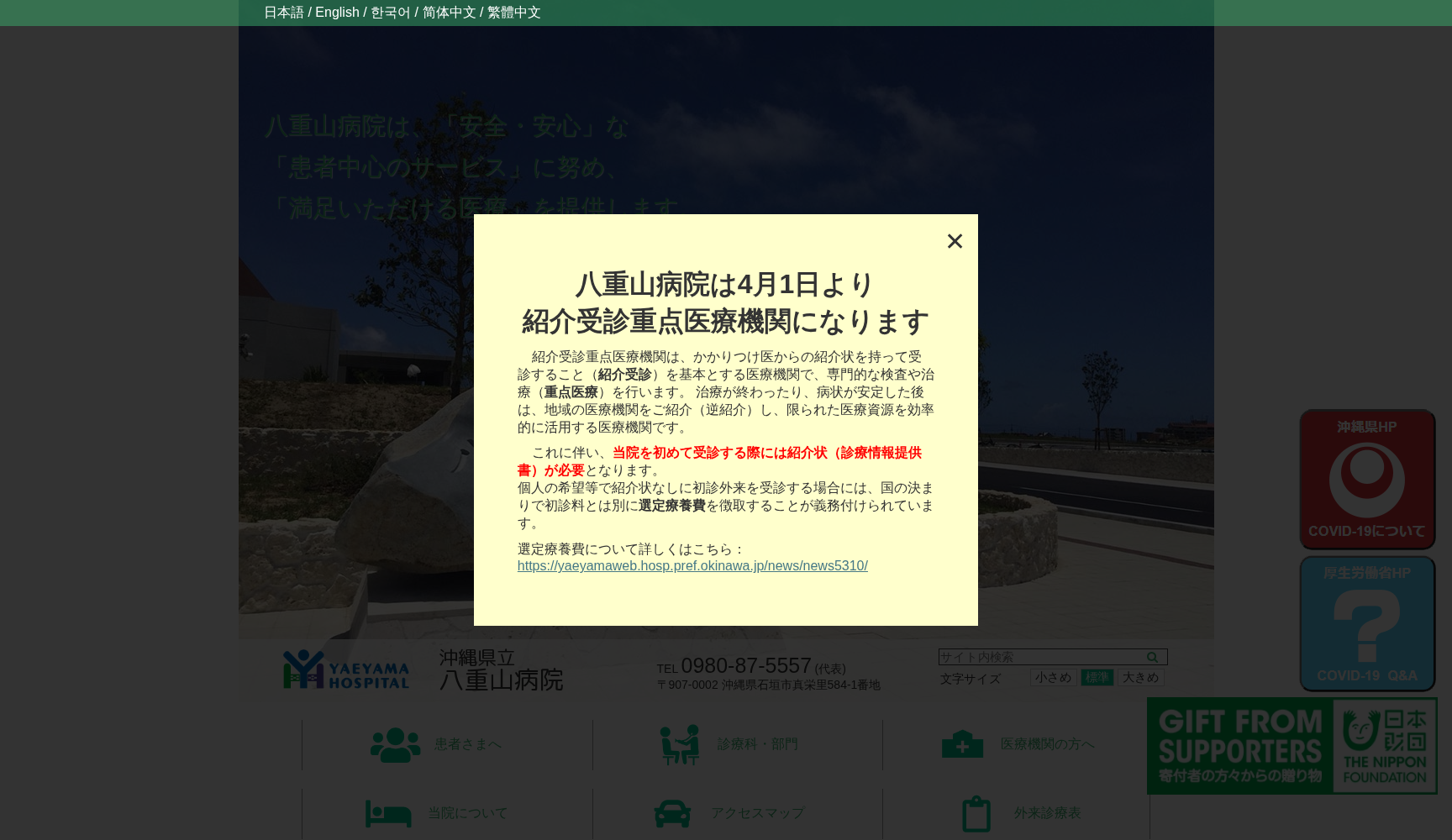Switch the site language to 한국어
The width and height of the screenshot is (1452, 840).
coord(389,12)
